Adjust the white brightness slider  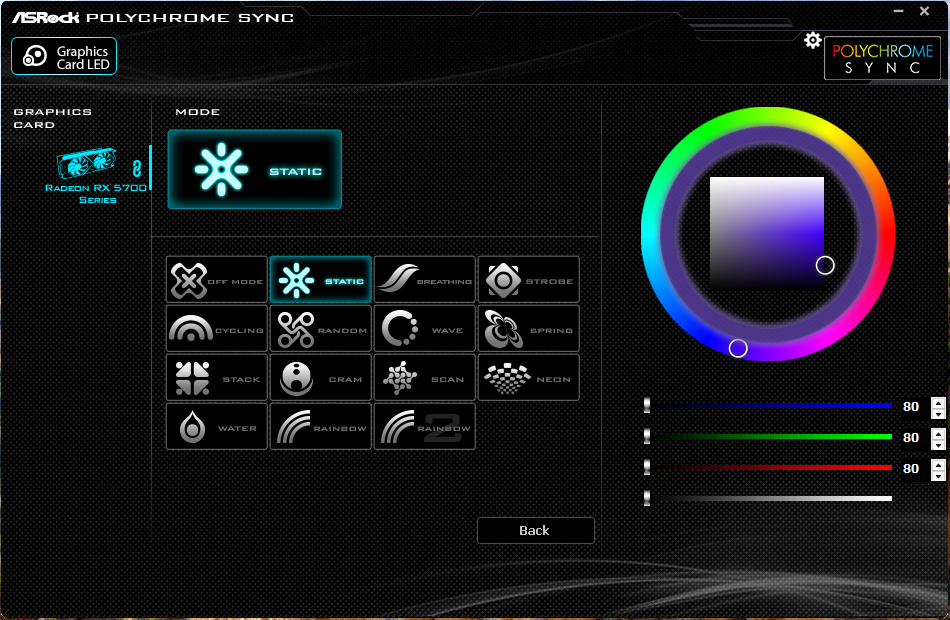pos(768,498)
